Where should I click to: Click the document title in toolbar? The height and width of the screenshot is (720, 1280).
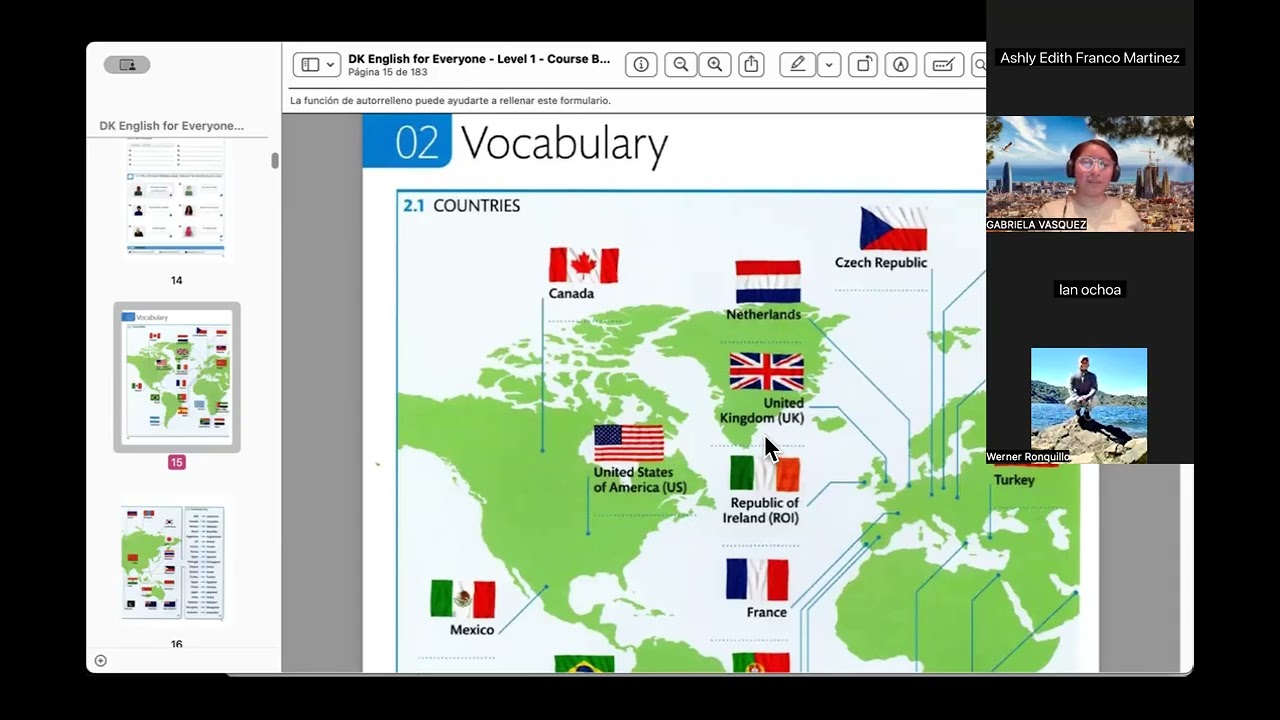point(479,59)
